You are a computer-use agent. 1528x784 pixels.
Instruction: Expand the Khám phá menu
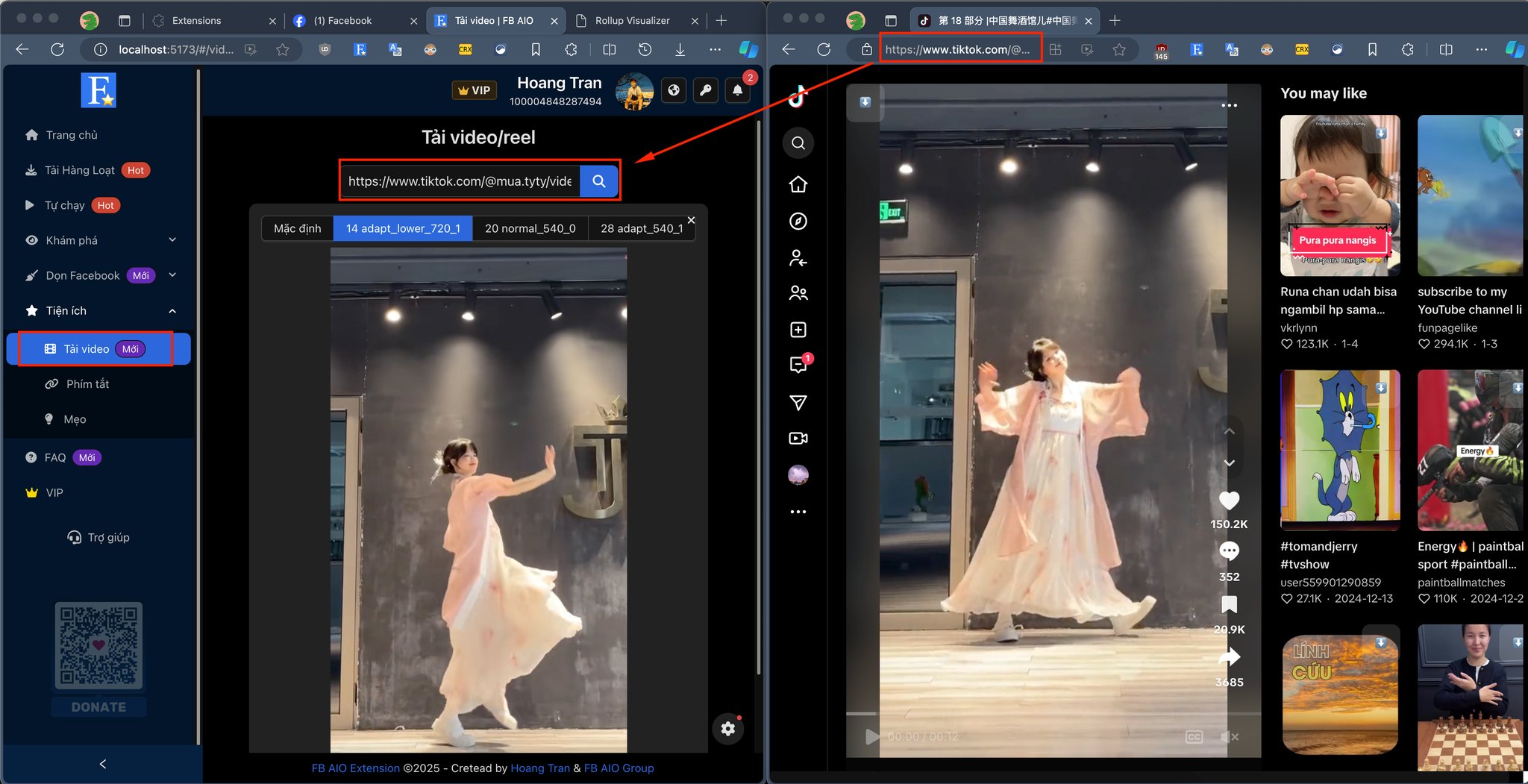click(x=101, y=240)
